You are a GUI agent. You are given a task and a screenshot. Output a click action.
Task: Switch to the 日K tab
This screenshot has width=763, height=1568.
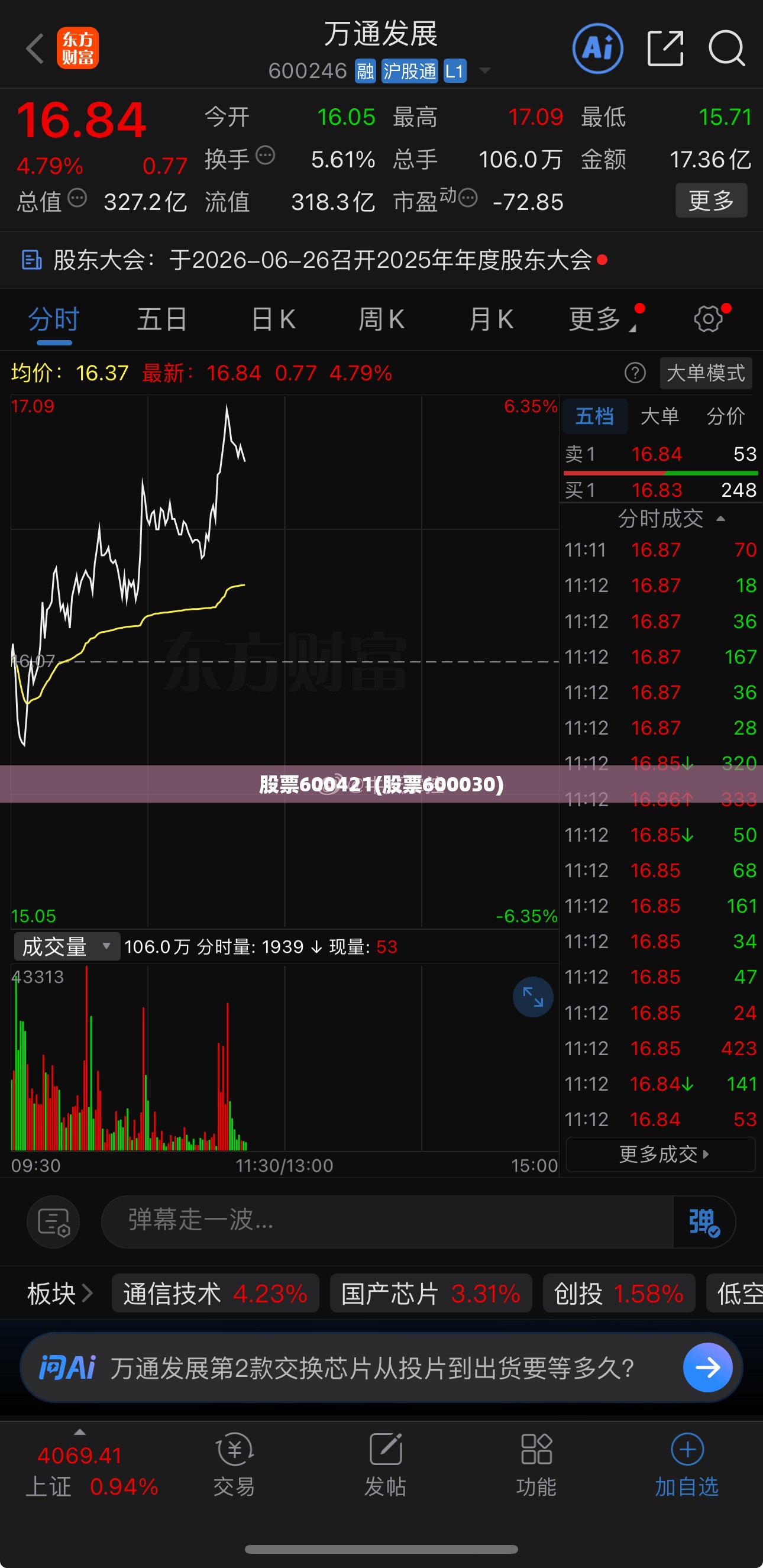(x=273, y=319)
